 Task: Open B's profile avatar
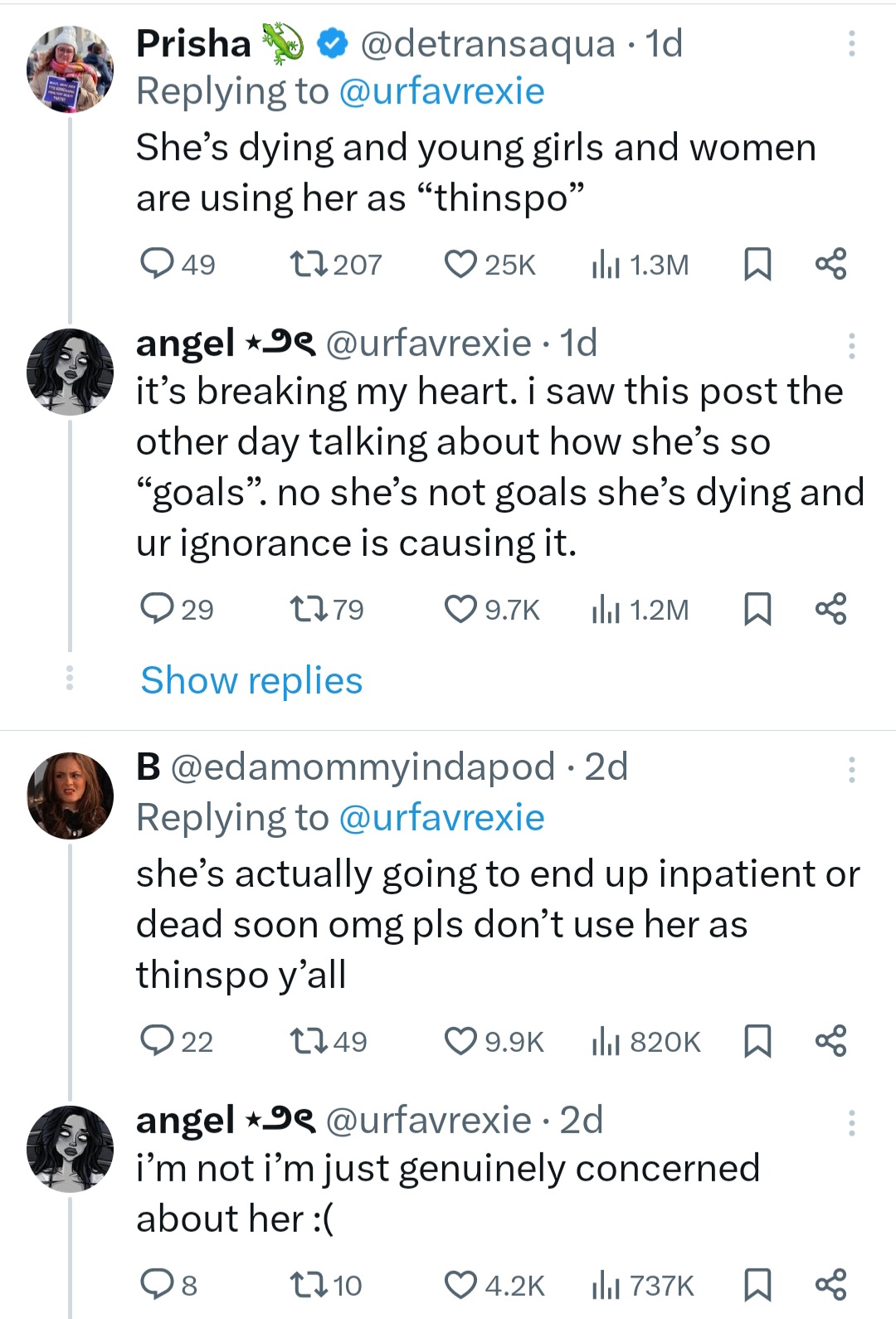pyautogui.click(x=71, y=796)
